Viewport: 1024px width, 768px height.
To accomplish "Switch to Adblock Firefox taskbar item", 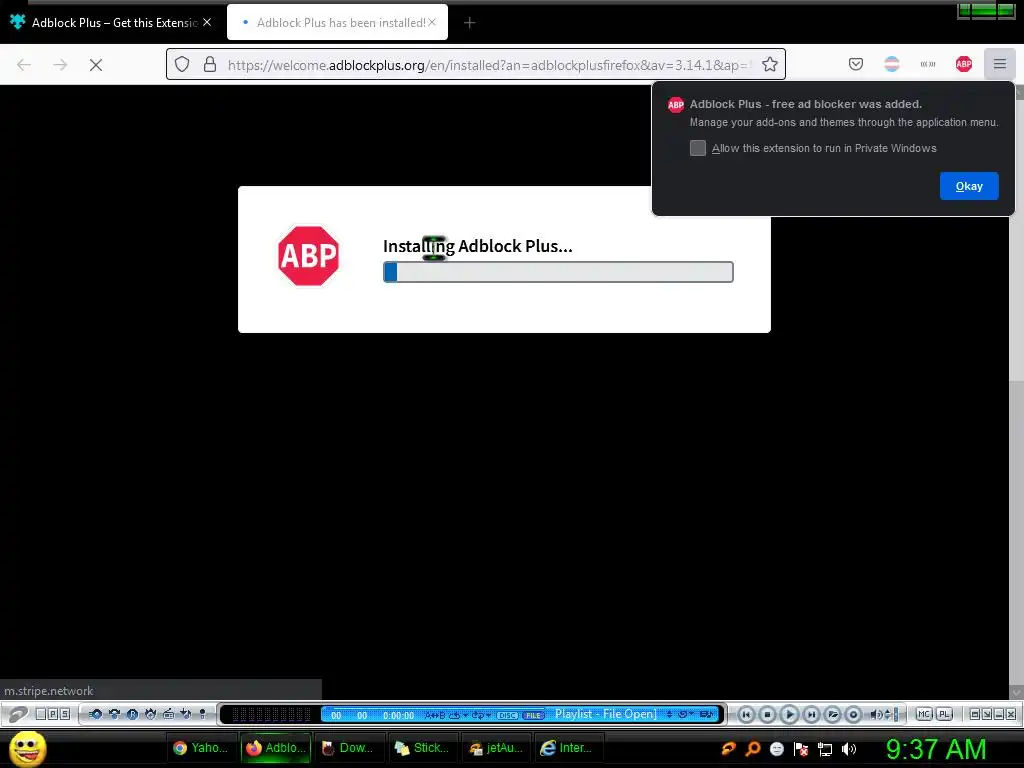I will 276,748.
